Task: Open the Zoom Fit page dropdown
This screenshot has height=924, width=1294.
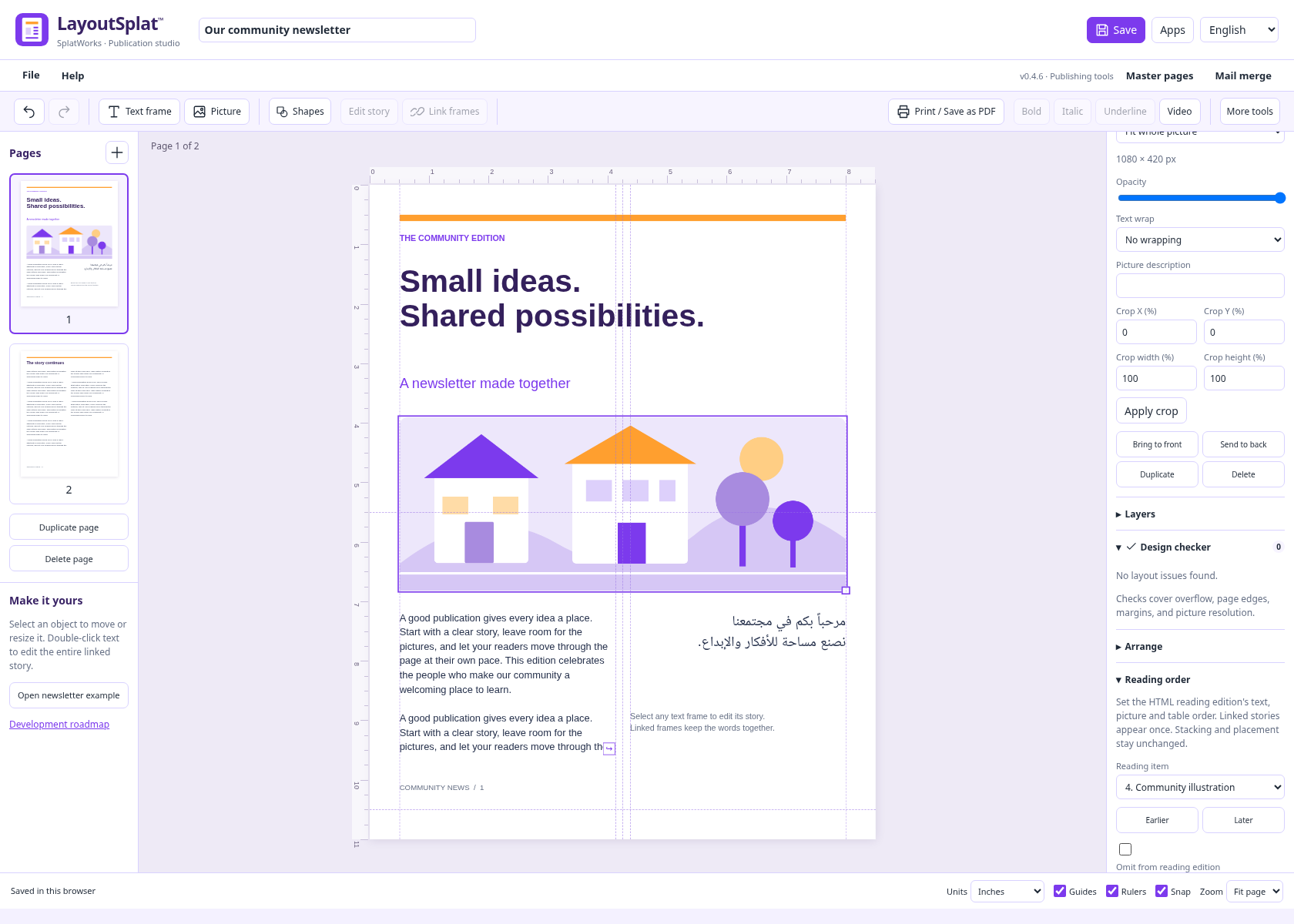Action: [x=1255, y=892]
